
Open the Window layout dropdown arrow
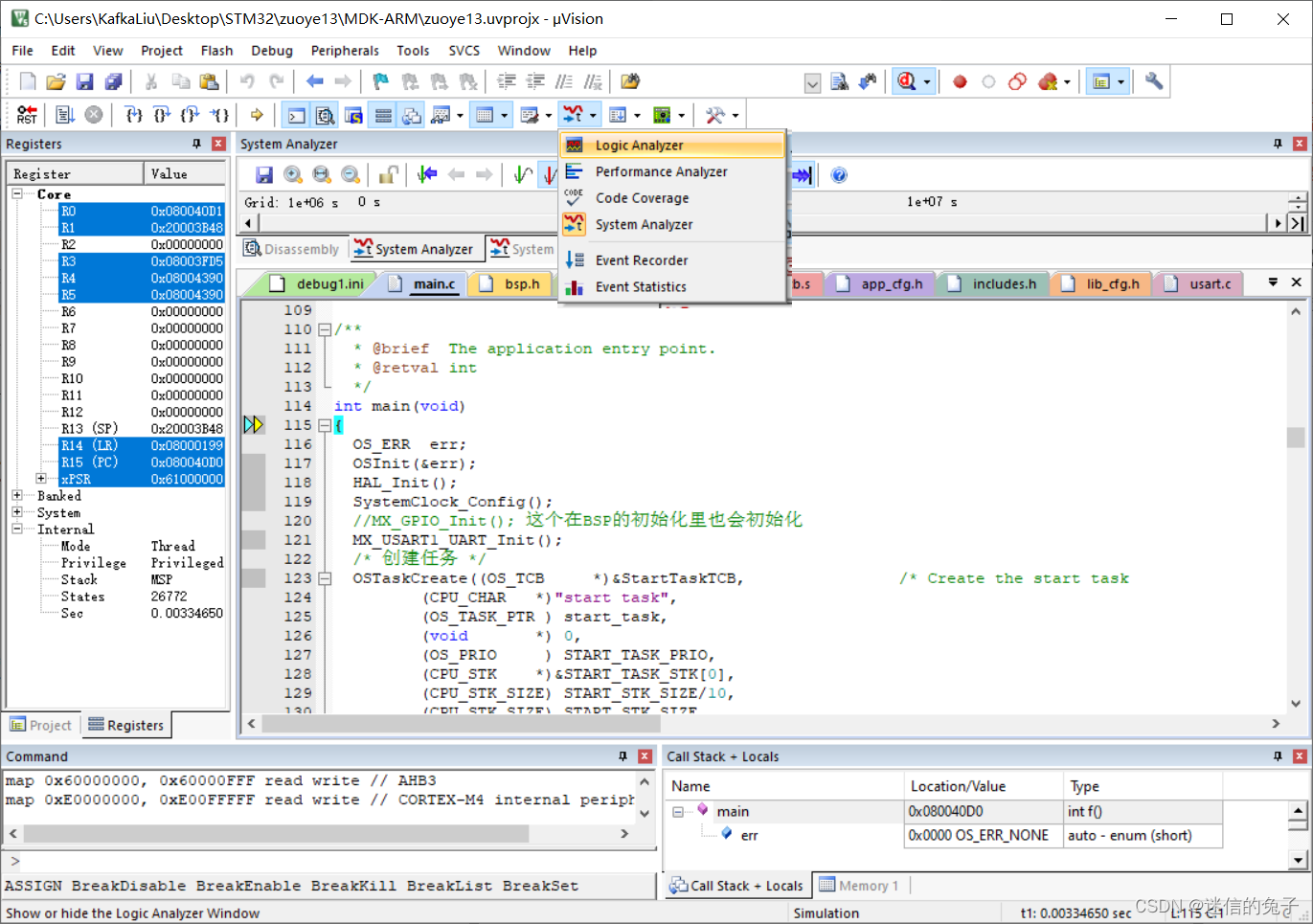pos(1121,82)
